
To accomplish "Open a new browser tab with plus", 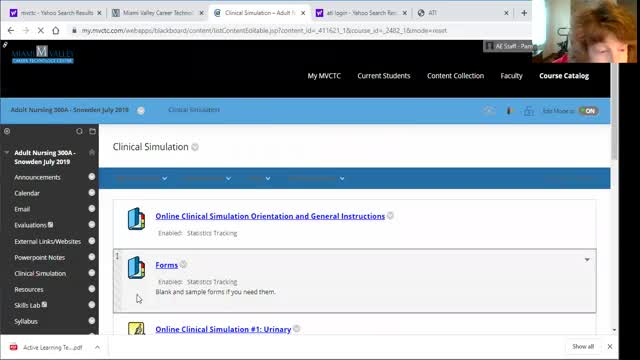I will click(x=524, y=13).
